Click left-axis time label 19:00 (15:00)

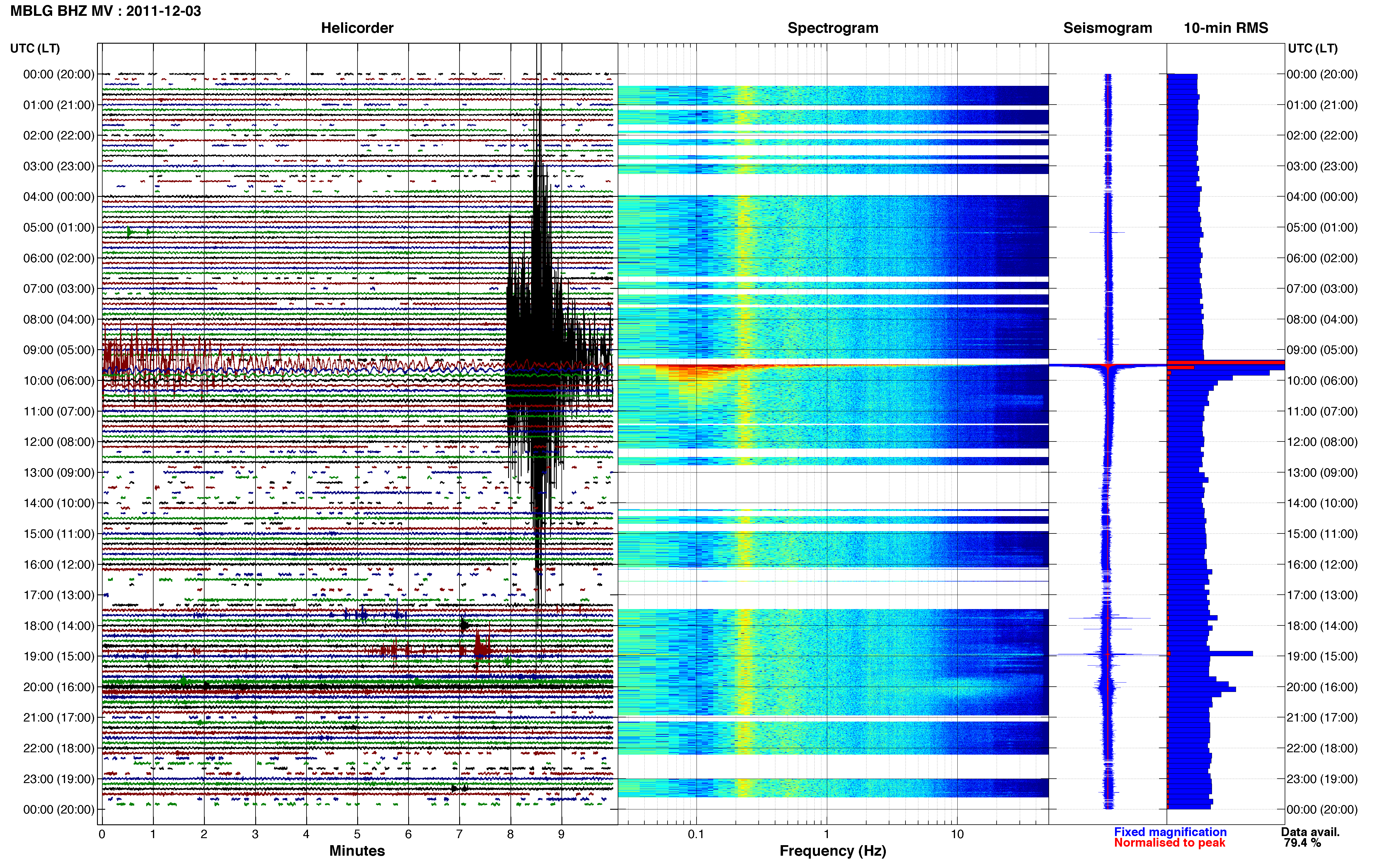59,656
